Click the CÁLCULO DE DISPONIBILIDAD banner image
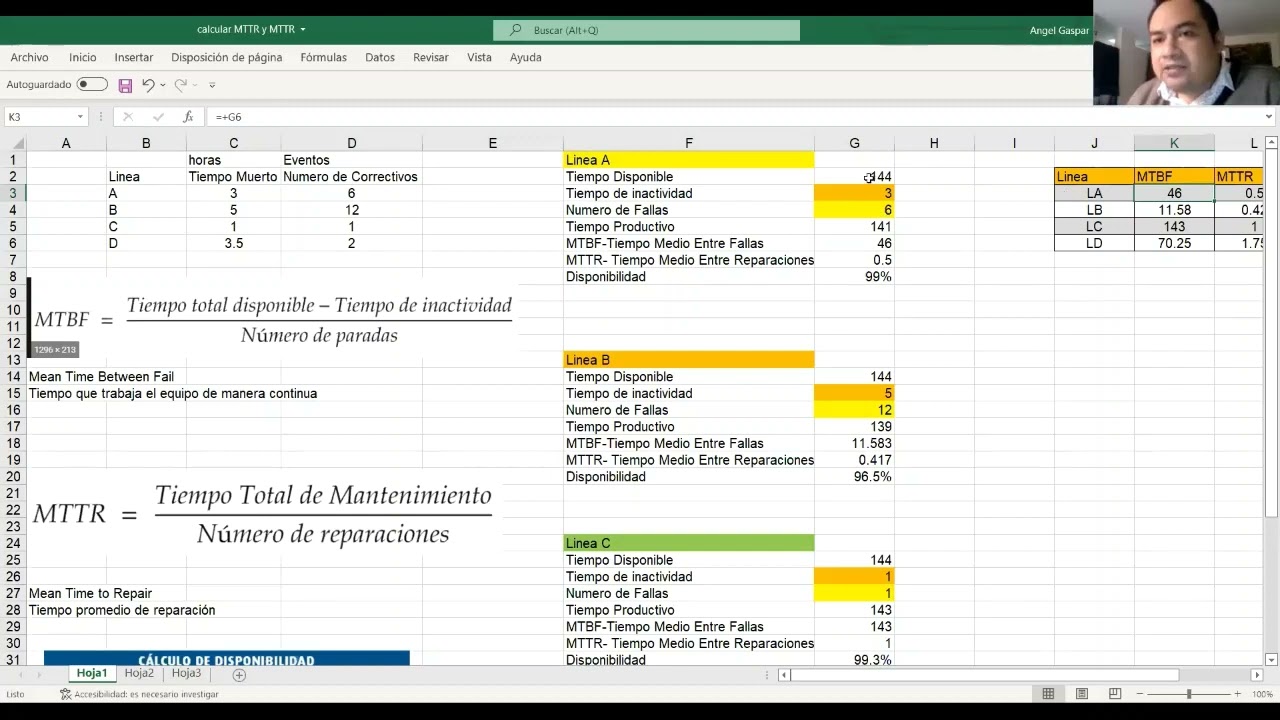The height and width of the screenshot is (720, 1280). pos(227,659)
